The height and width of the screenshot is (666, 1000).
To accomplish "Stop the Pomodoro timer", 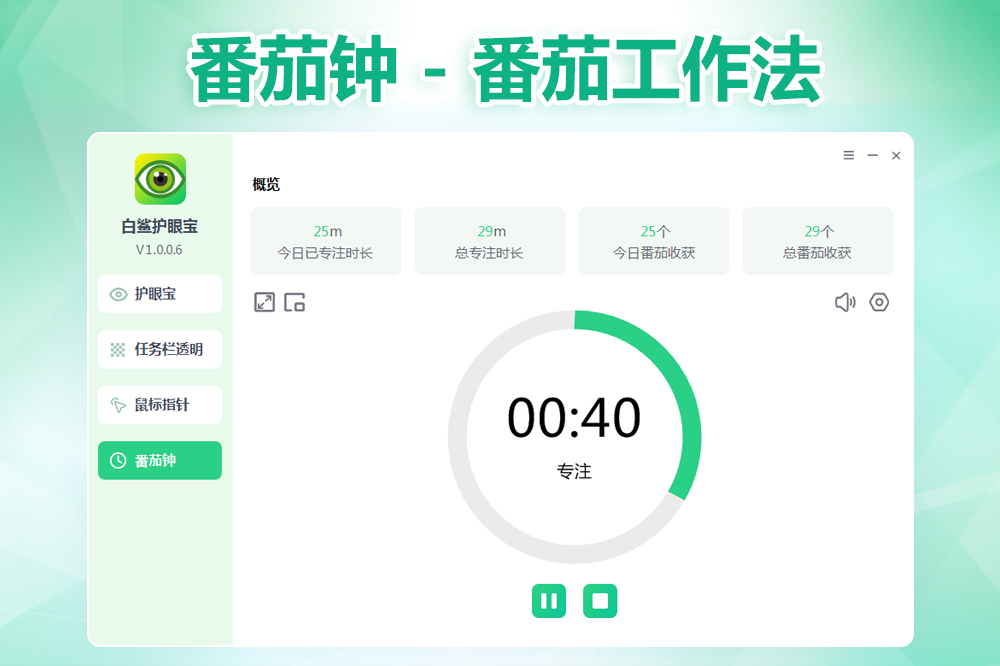I will coord(600,601).
